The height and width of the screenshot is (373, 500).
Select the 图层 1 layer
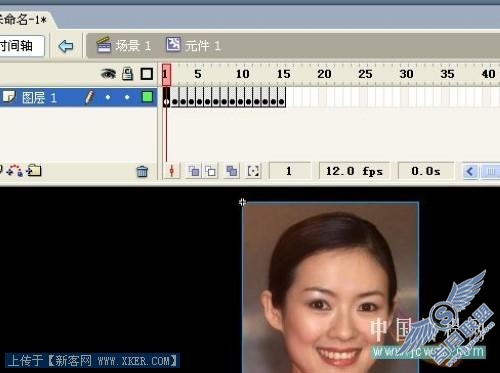(x=39, y=97)
